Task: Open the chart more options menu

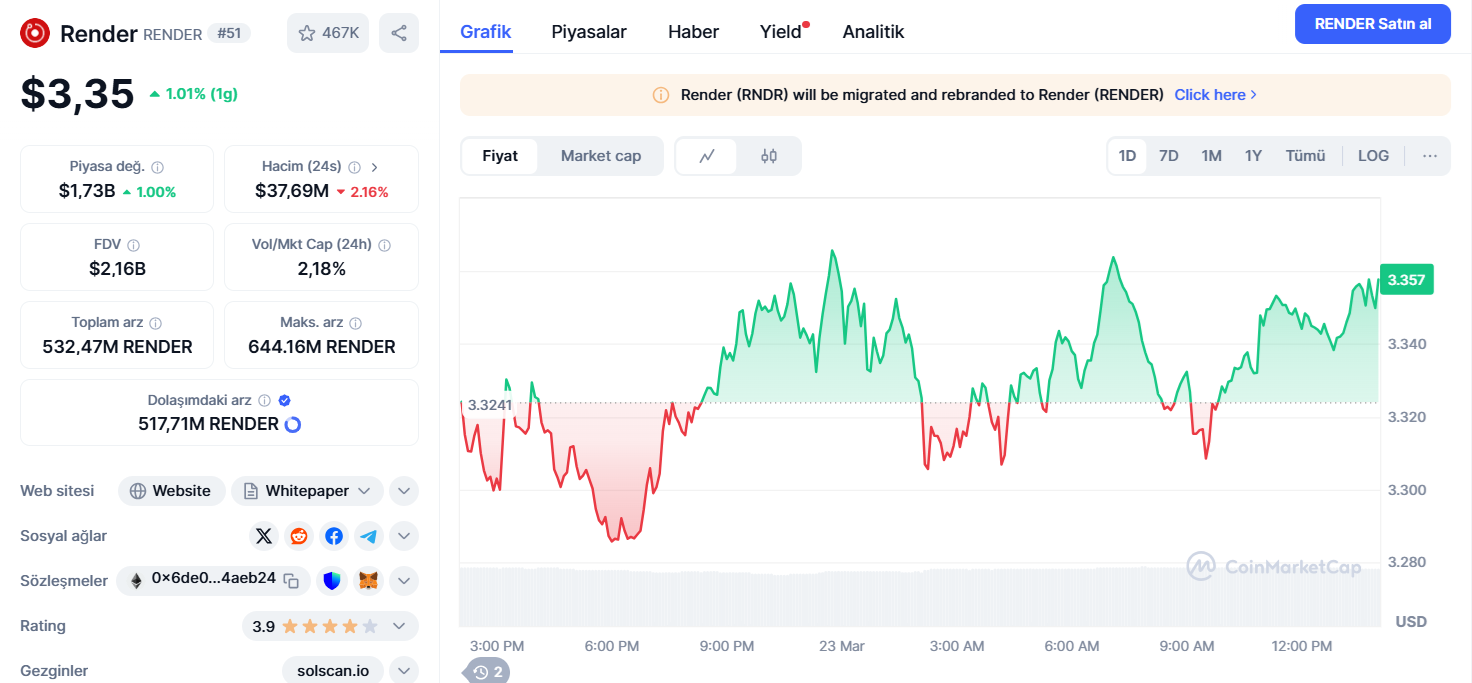Action: (1430, 156)
